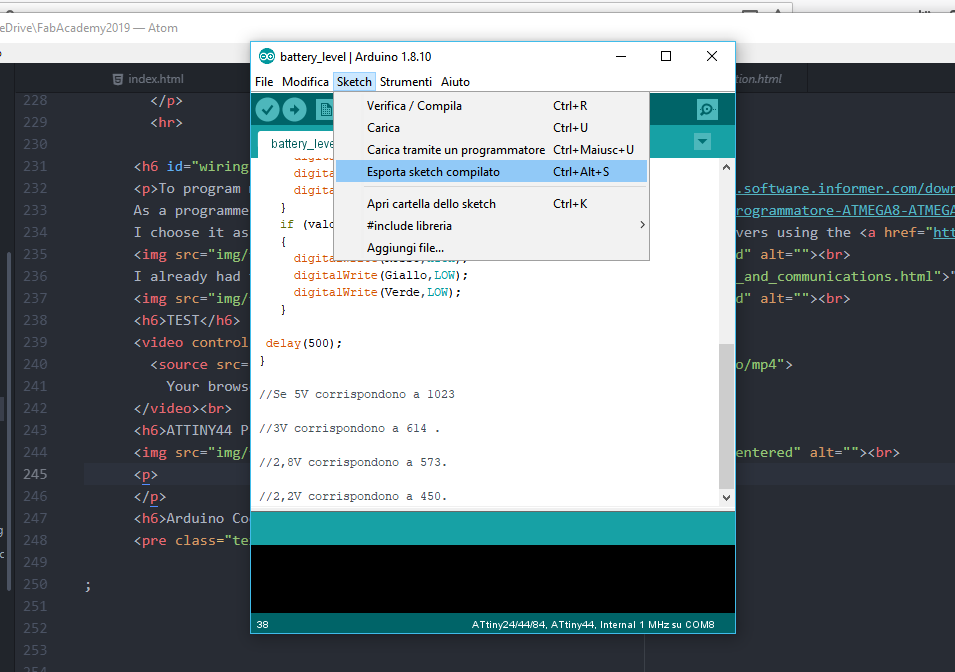Open the tab dropdown arrow in Arduino

tap(702, 142)
